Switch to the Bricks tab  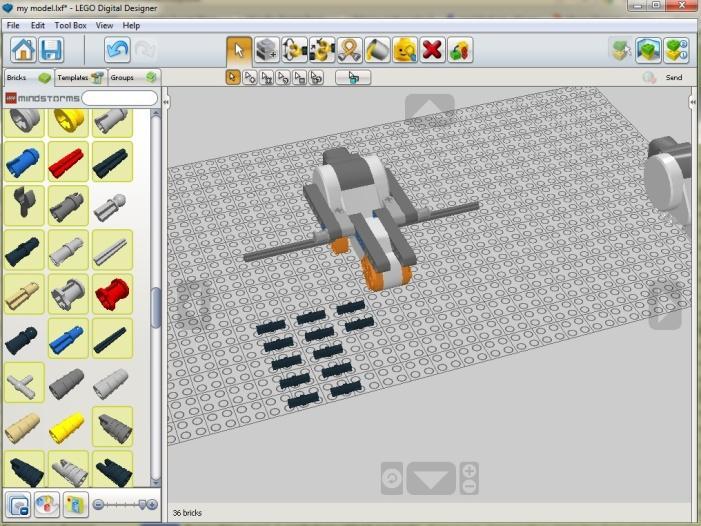tap(29, 78)
